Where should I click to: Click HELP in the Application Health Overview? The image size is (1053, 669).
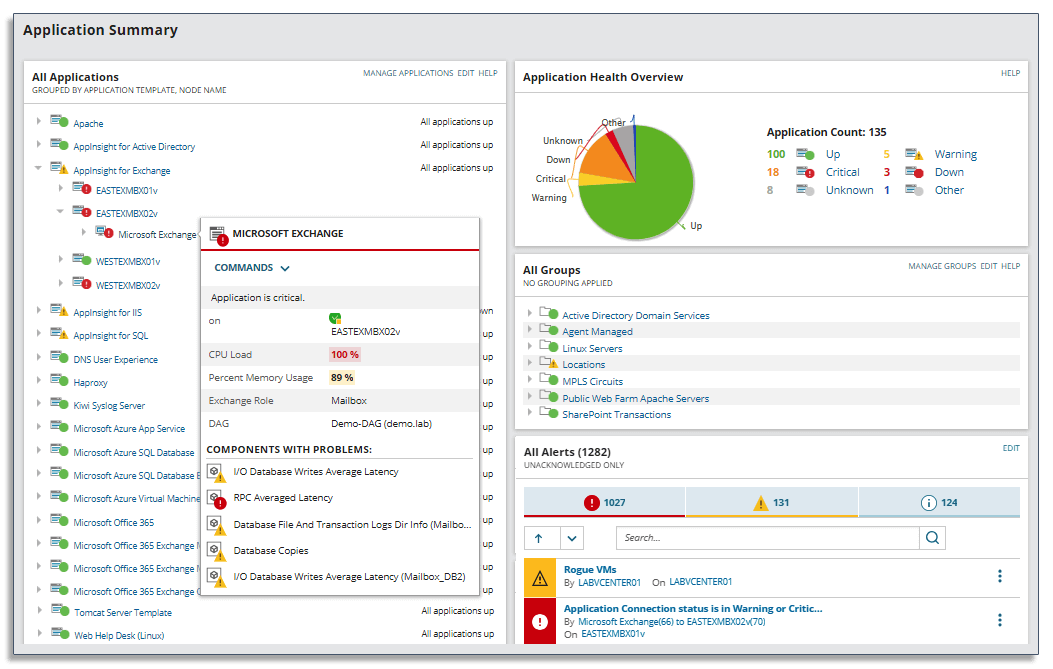pyautogui.click(x=1011, y=73)
